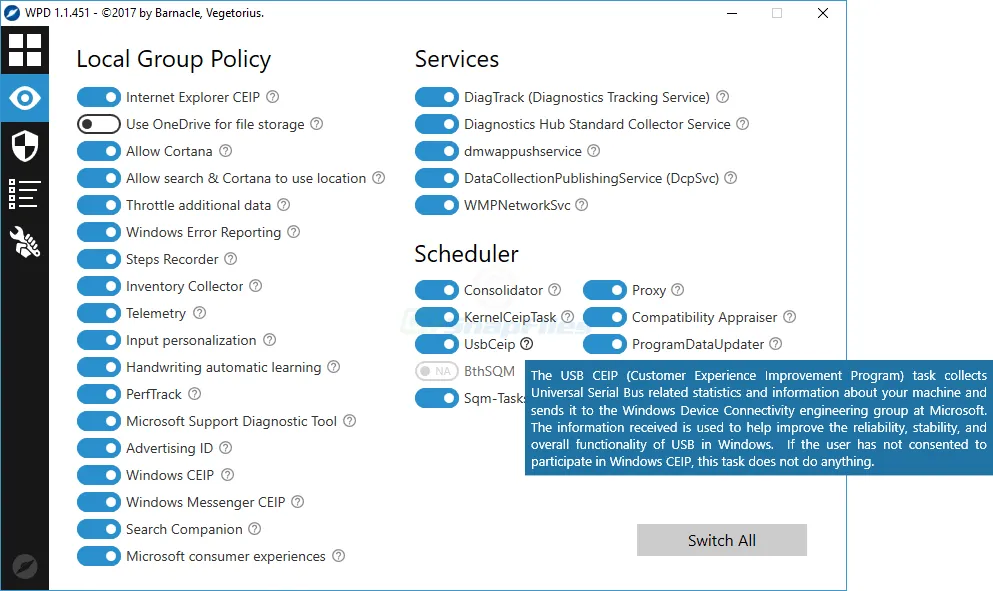This screenshot has width=993, height=591.
Task: Show help for Handwriting automatic learning
Action: 334,367
